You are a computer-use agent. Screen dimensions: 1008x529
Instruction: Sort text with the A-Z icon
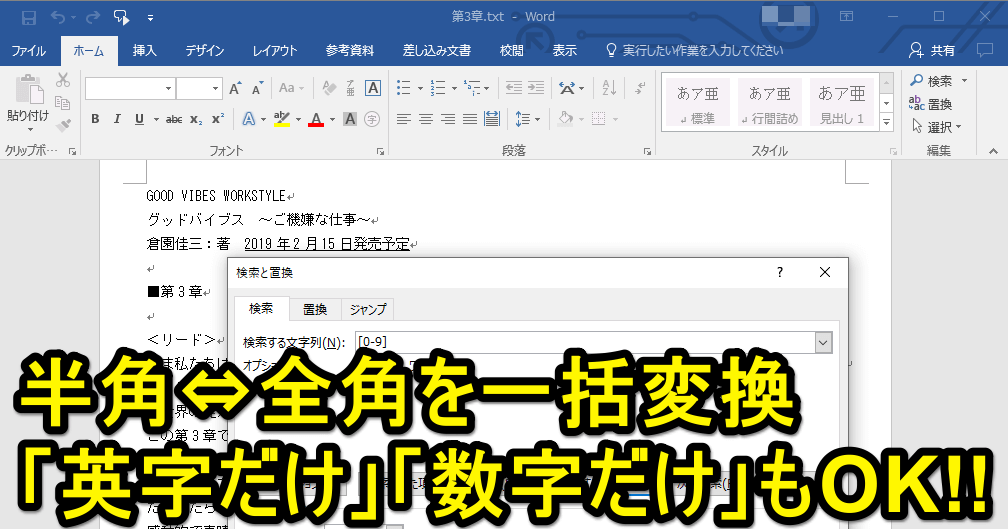[x=609, y=88]
